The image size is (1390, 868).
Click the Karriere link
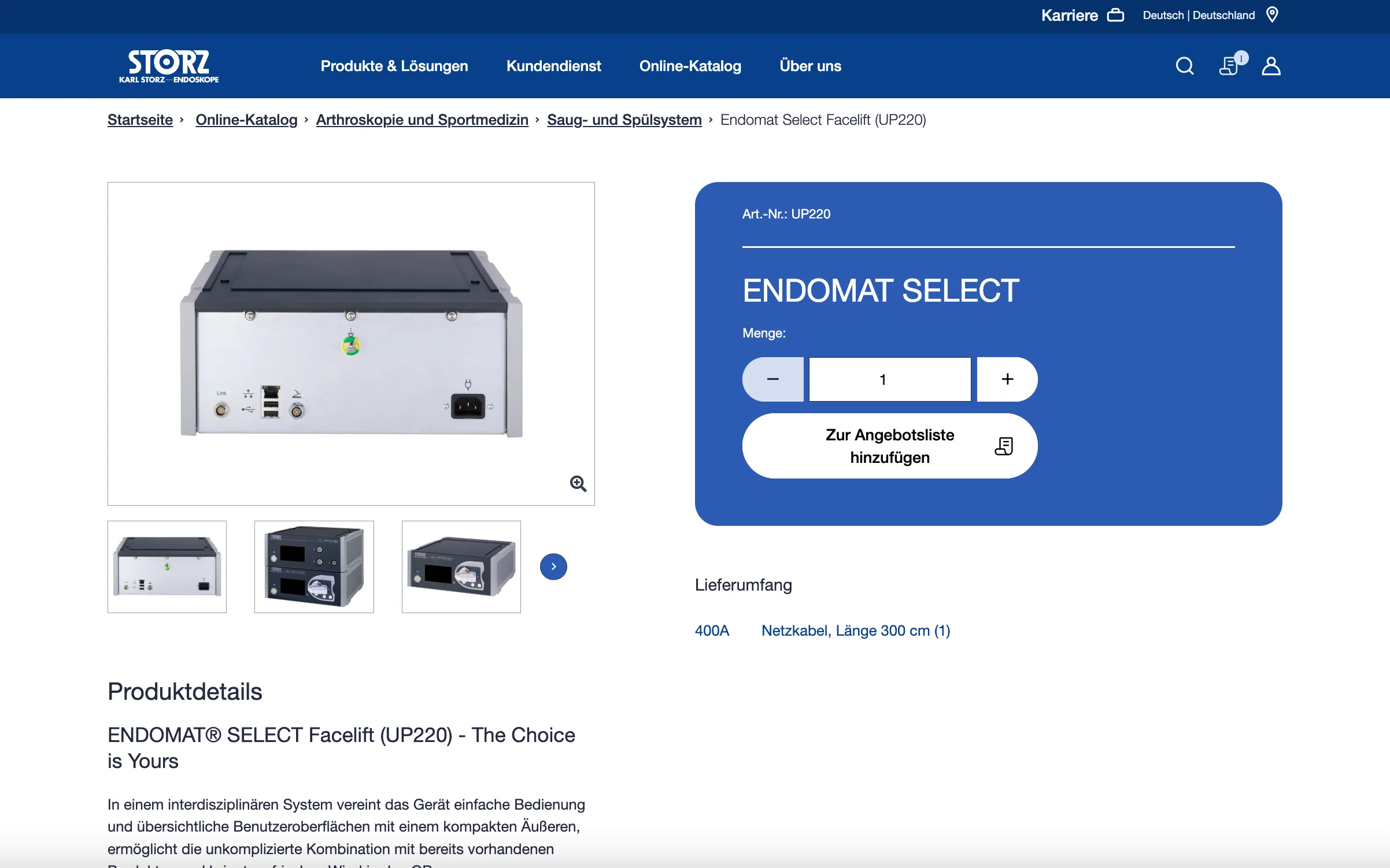1070,15
